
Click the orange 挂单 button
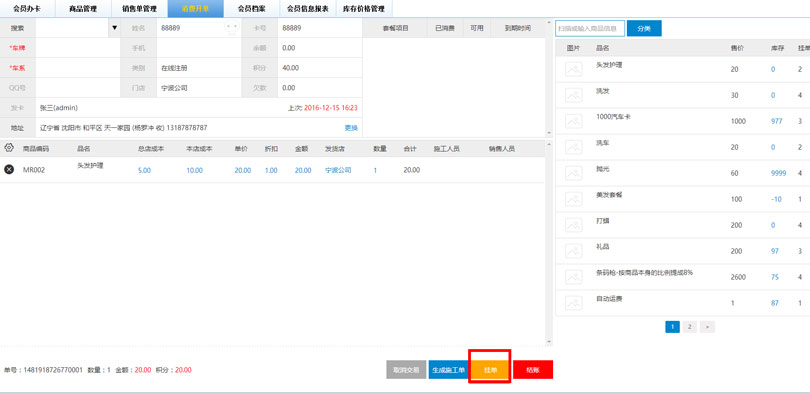(490, 370)
